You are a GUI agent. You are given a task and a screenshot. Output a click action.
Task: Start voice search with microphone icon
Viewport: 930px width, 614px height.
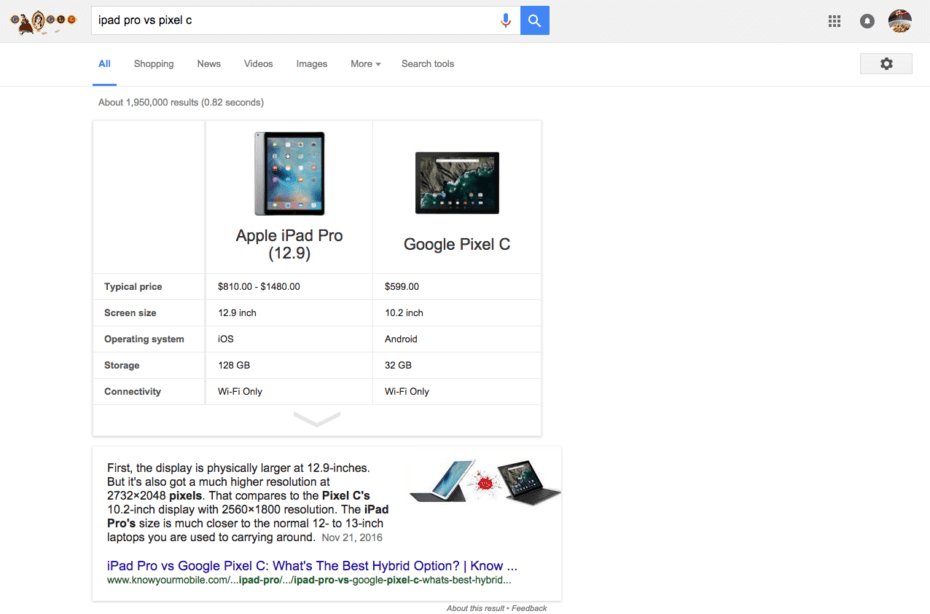coord(506,21)
